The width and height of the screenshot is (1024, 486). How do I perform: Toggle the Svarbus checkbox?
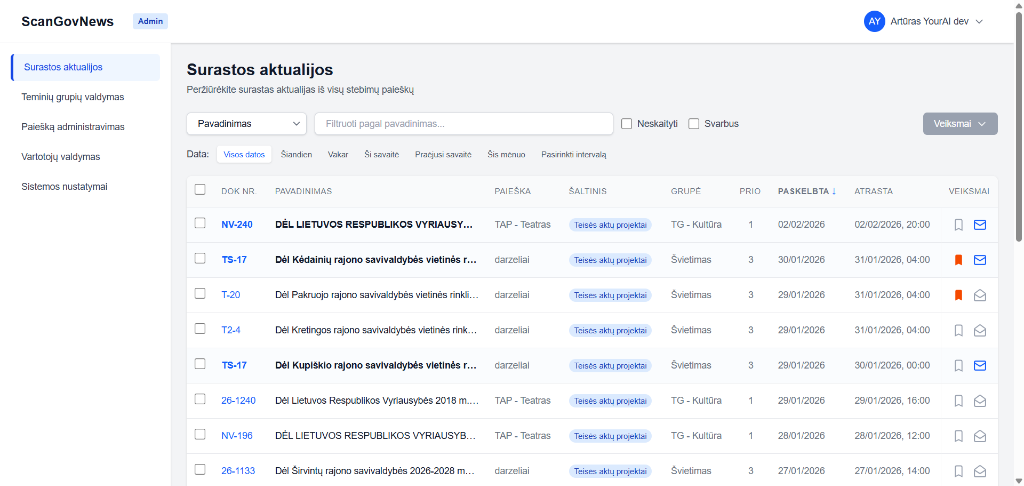pos(694,123)
